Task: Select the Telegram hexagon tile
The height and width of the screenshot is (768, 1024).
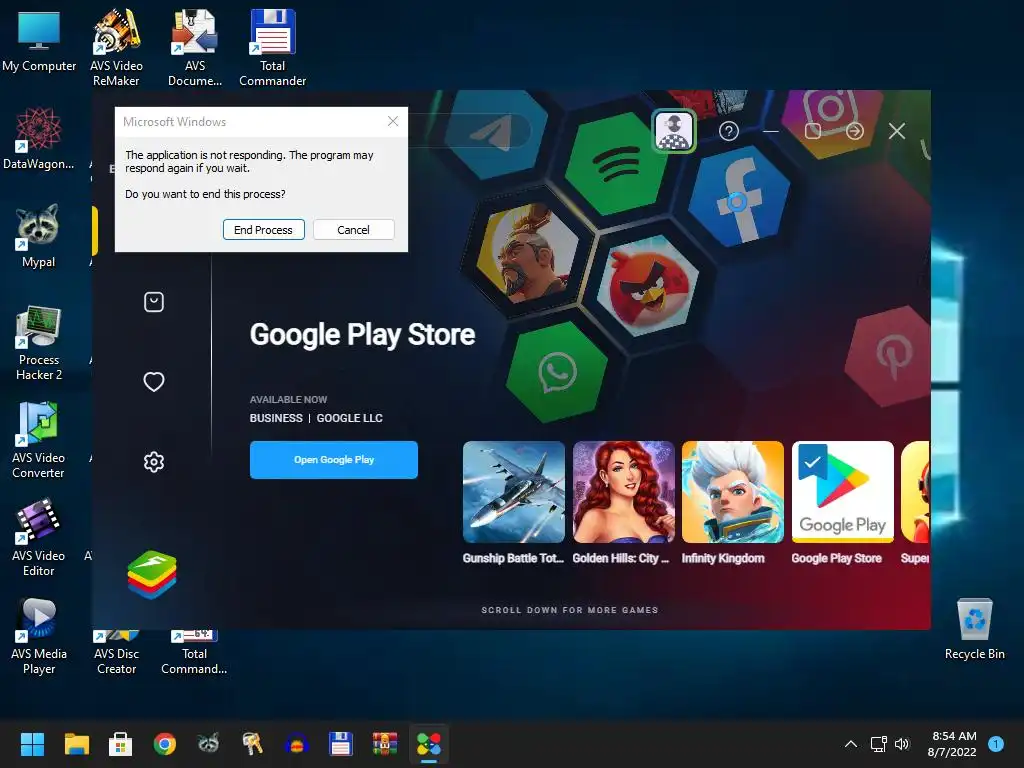Action: pos(496,133)
